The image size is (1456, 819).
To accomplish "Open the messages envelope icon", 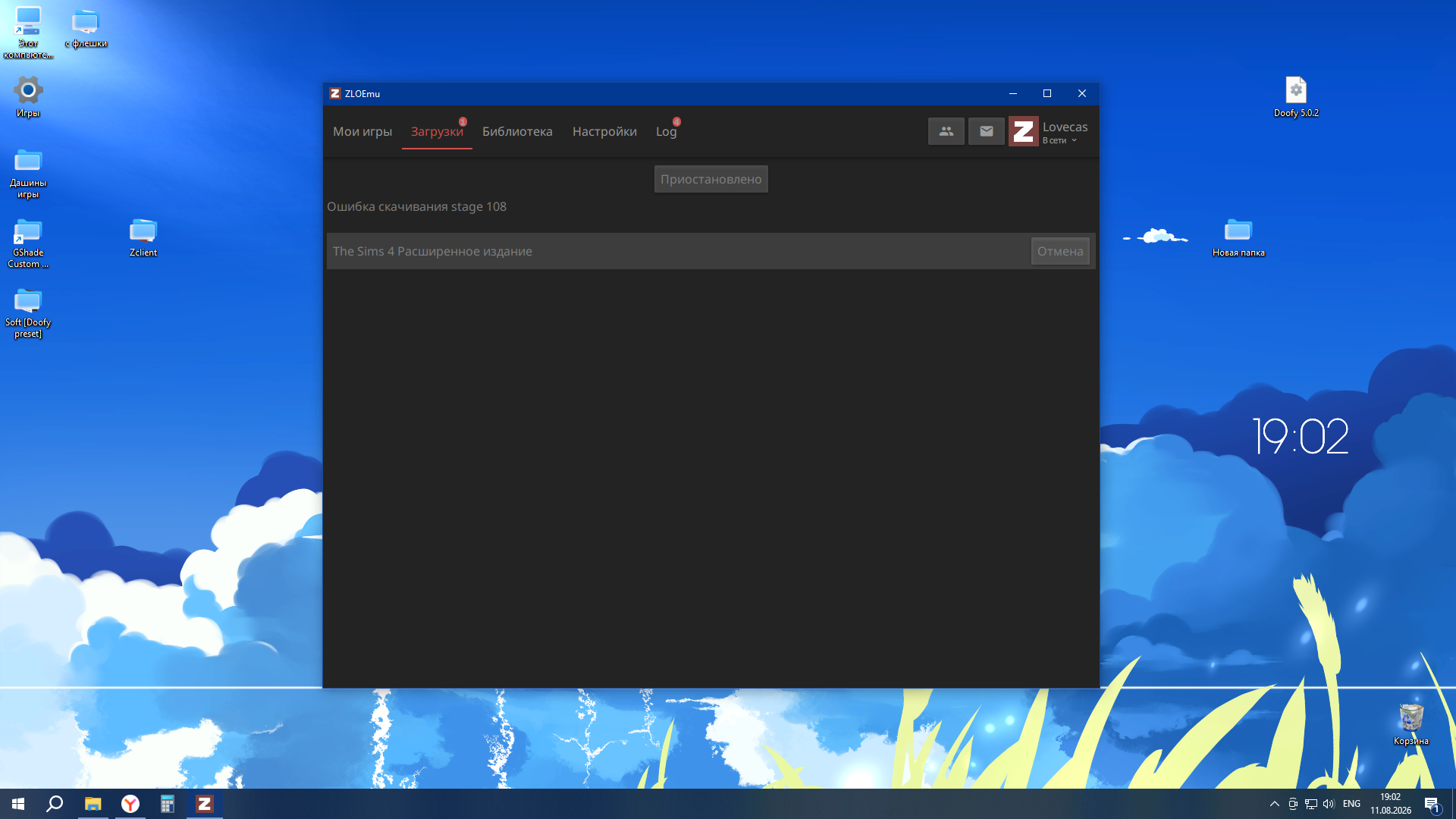I will click(x=986, y=131).
